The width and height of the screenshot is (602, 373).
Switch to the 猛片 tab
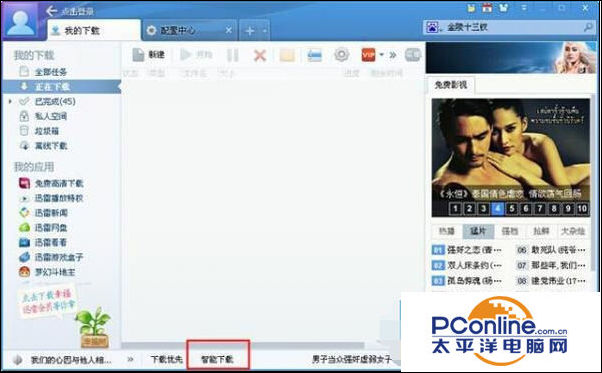pos(478,231)
